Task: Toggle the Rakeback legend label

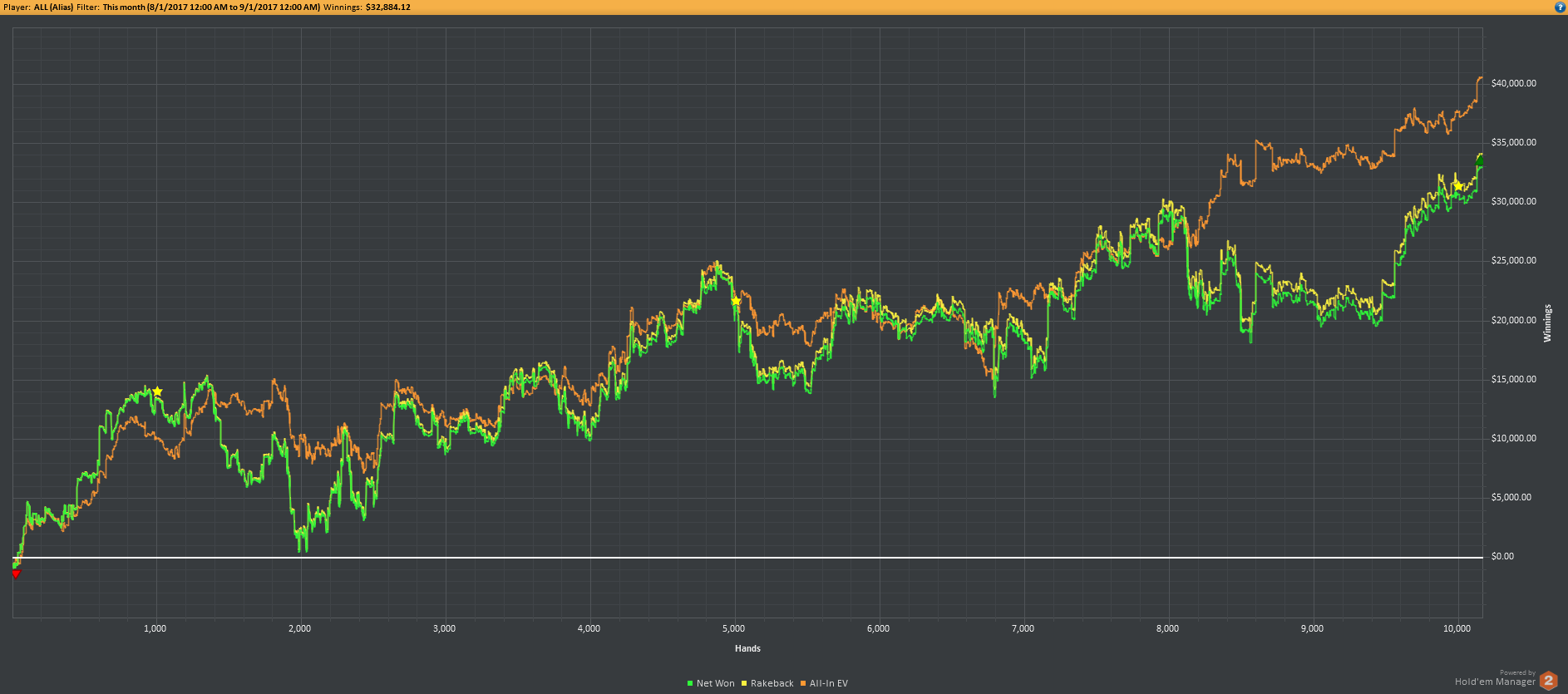Action: [772, 683]
